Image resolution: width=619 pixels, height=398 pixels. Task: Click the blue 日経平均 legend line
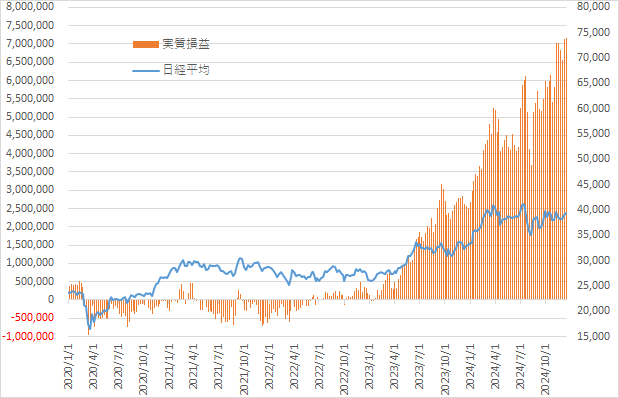tap(146, 71)
